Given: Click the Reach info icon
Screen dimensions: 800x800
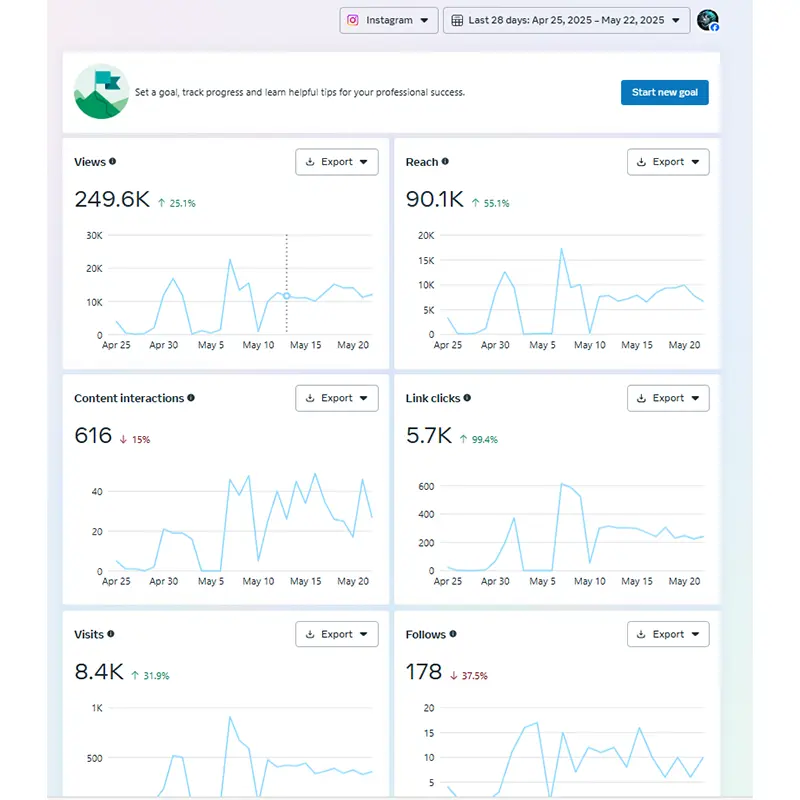Looking at the screenshot, I should pyautogui.click(x=445, y=161).
